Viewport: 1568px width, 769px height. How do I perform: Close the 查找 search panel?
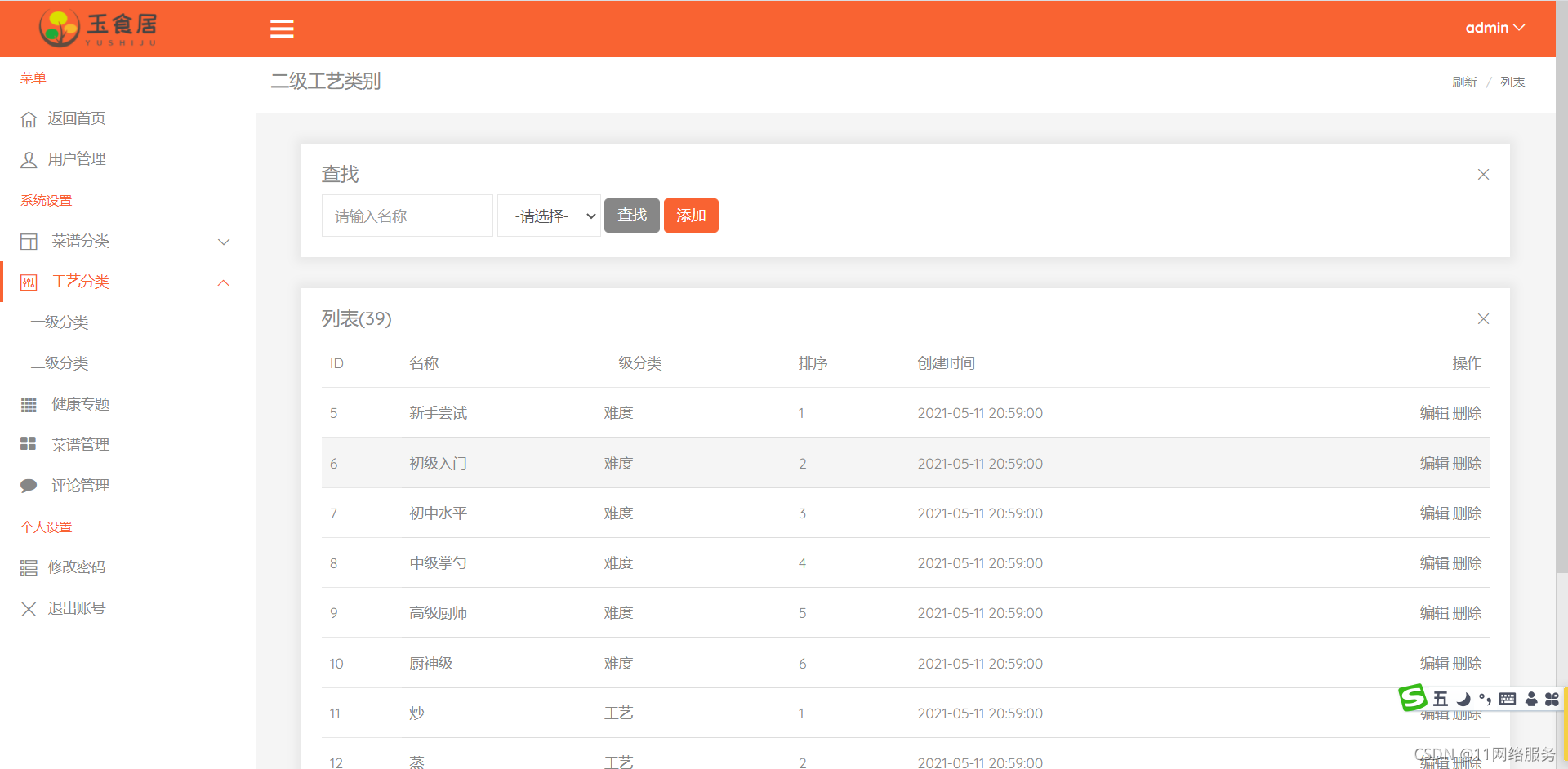point(1483,175)
